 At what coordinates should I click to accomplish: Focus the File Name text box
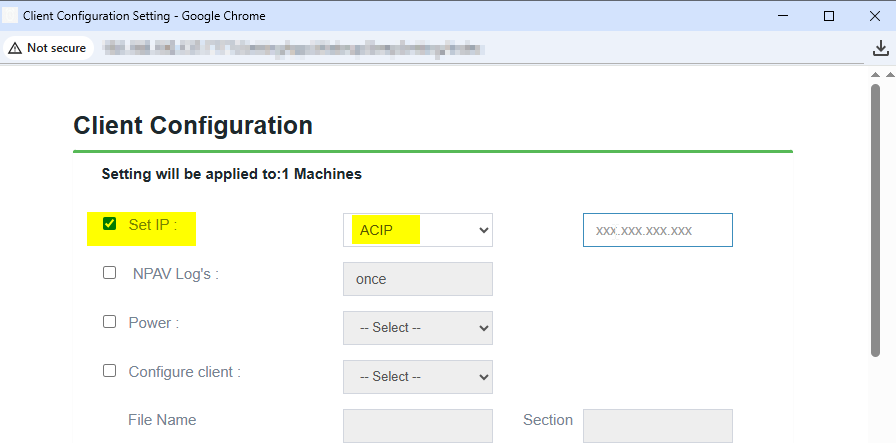point(418,425)
